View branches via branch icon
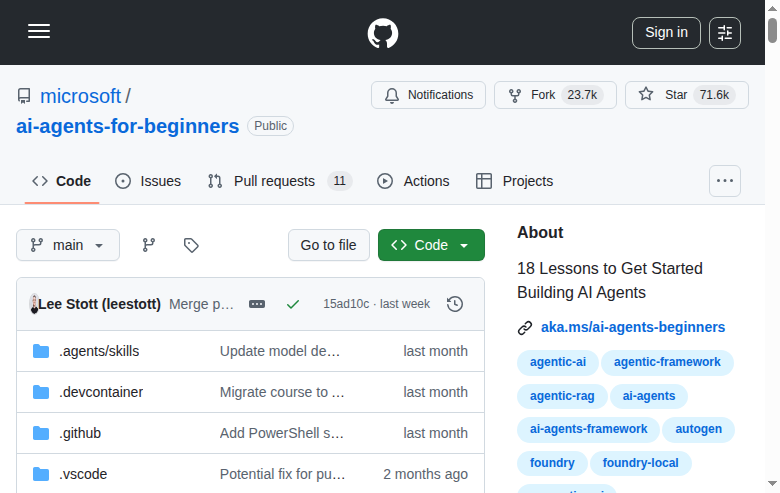The height and width of the screenshot is (493, 780). pyautogui.click(x=149, y=245)
